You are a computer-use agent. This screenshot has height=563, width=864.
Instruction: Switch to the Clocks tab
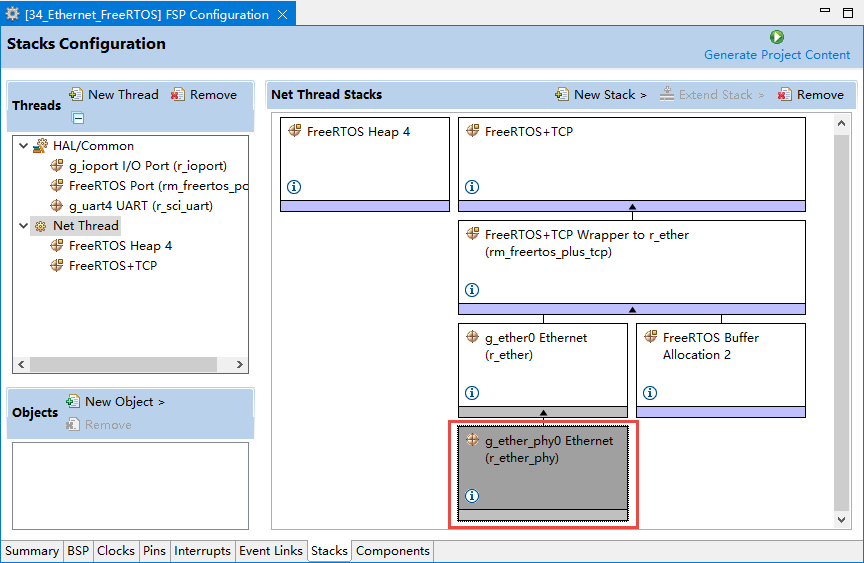click(116, 551)
